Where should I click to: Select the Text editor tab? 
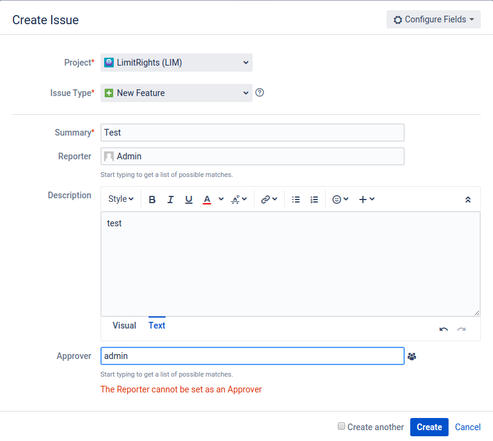tap(157, 325)
